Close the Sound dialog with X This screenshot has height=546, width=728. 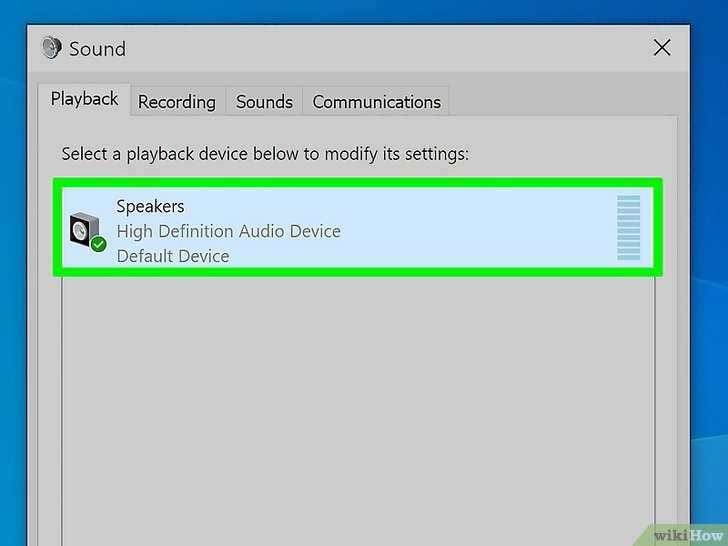coord(662,47)
